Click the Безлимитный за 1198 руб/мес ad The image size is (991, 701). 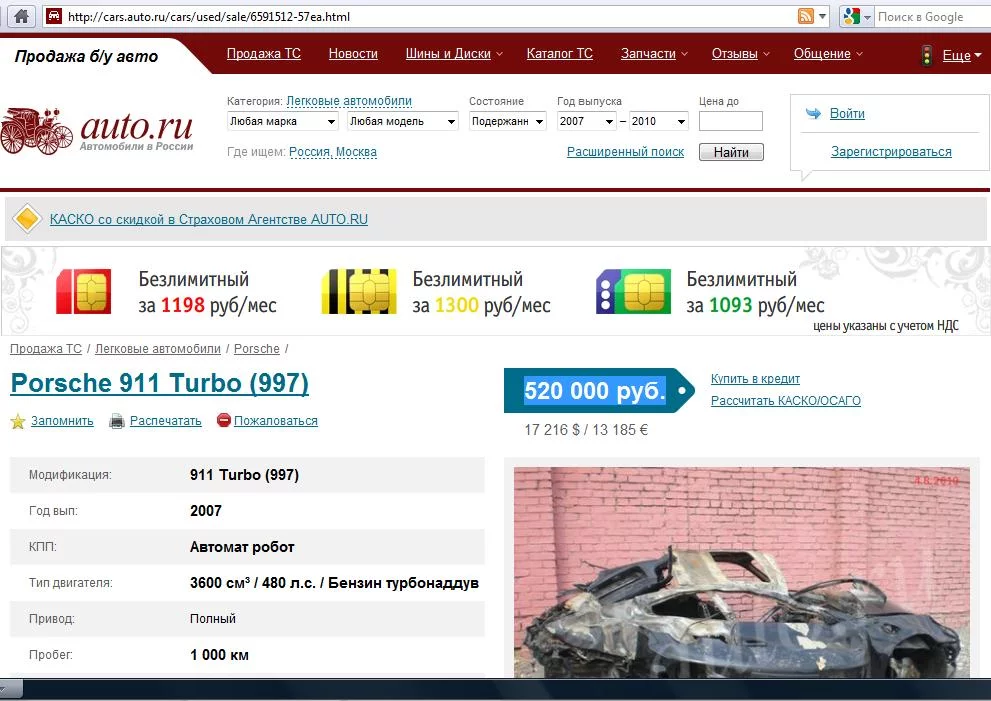click(207, 292)
